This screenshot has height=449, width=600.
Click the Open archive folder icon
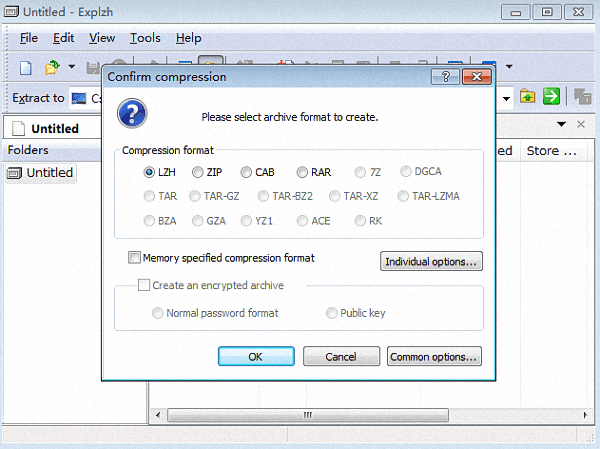click(52, 67)
